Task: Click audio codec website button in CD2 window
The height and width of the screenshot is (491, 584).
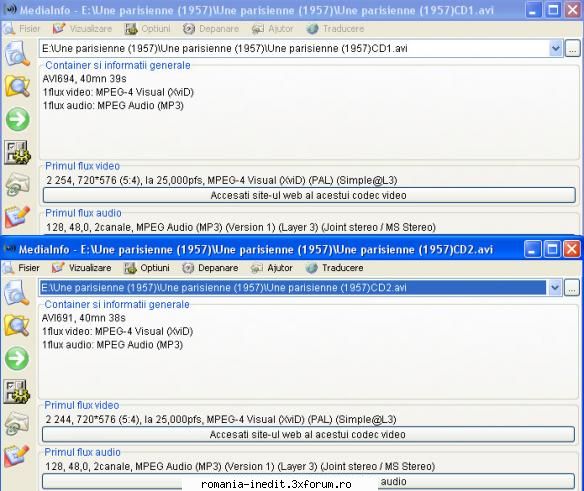Action: (x=308, y=481)
